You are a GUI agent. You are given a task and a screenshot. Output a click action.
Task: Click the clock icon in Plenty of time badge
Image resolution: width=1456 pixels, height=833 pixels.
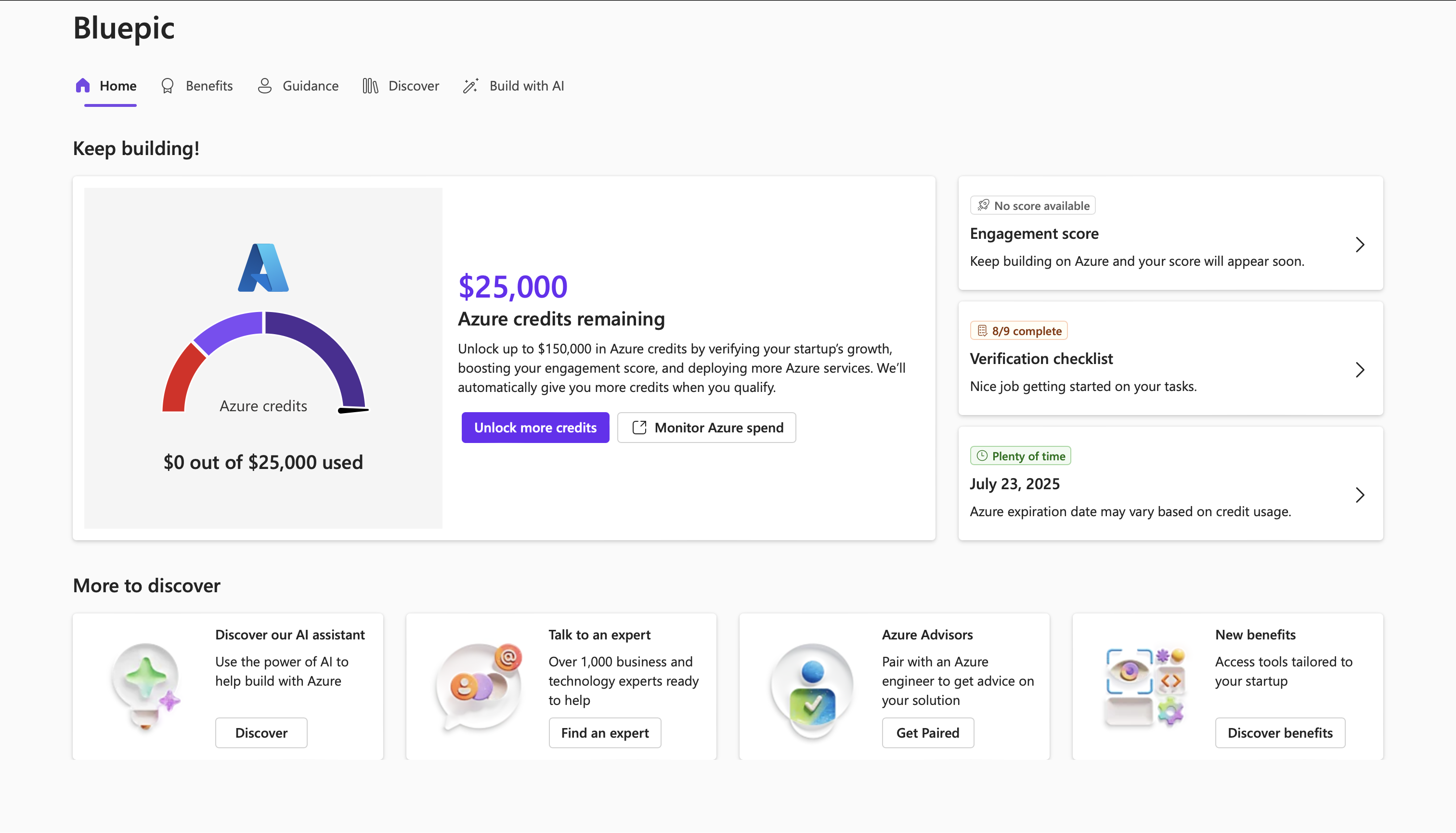click(x=982, y=456)
